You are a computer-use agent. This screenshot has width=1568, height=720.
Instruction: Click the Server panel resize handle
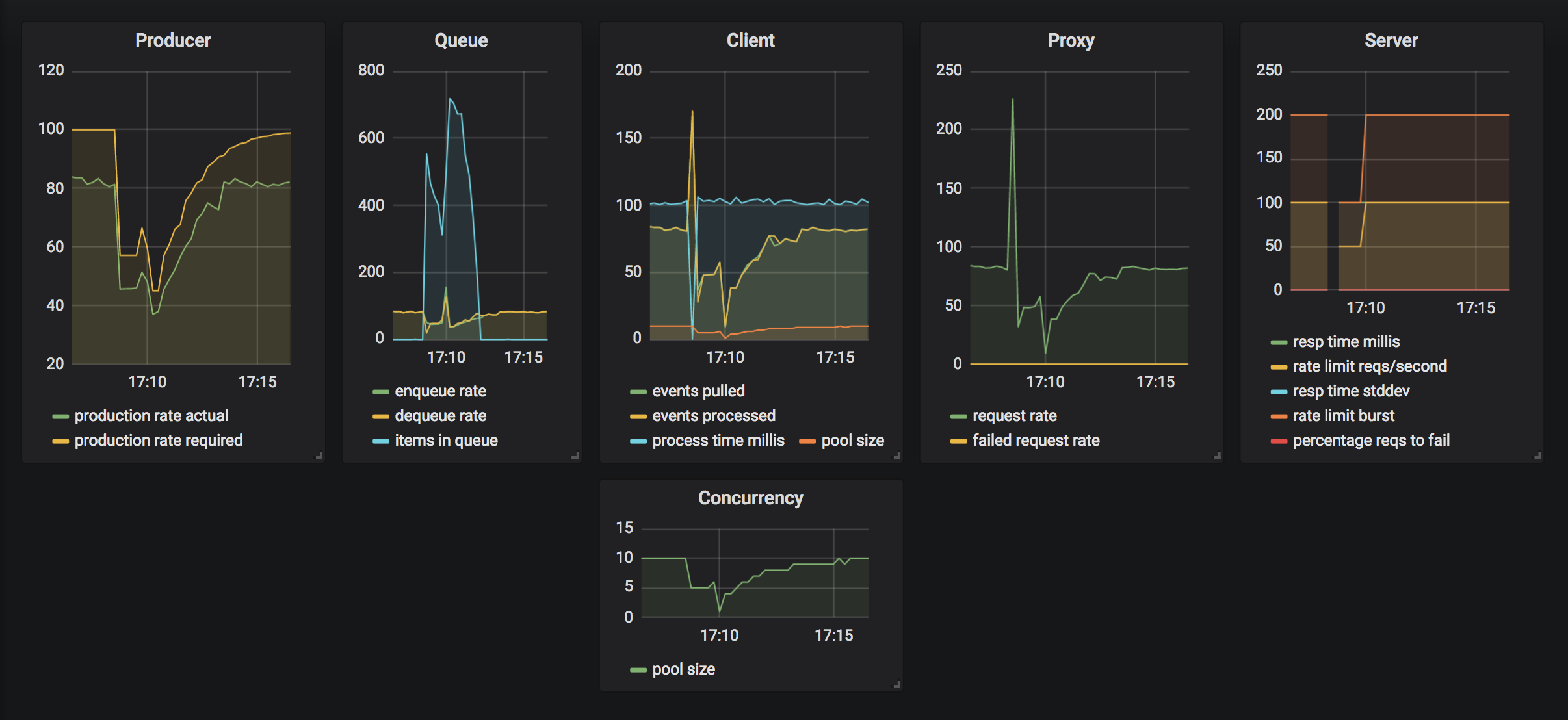[x=1537, y=456]
